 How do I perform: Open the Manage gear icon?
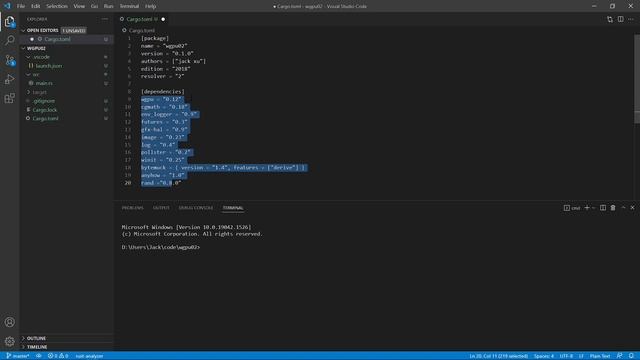coord(9,341)
